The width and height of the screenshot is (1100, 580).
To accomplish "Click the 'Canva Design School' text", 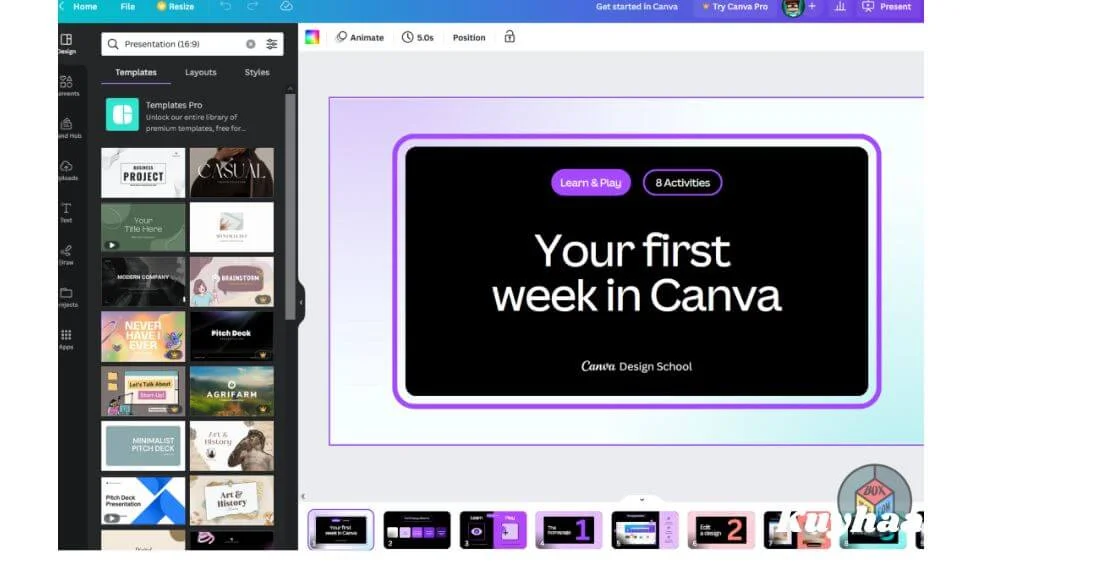I will (x=636, y=366).
